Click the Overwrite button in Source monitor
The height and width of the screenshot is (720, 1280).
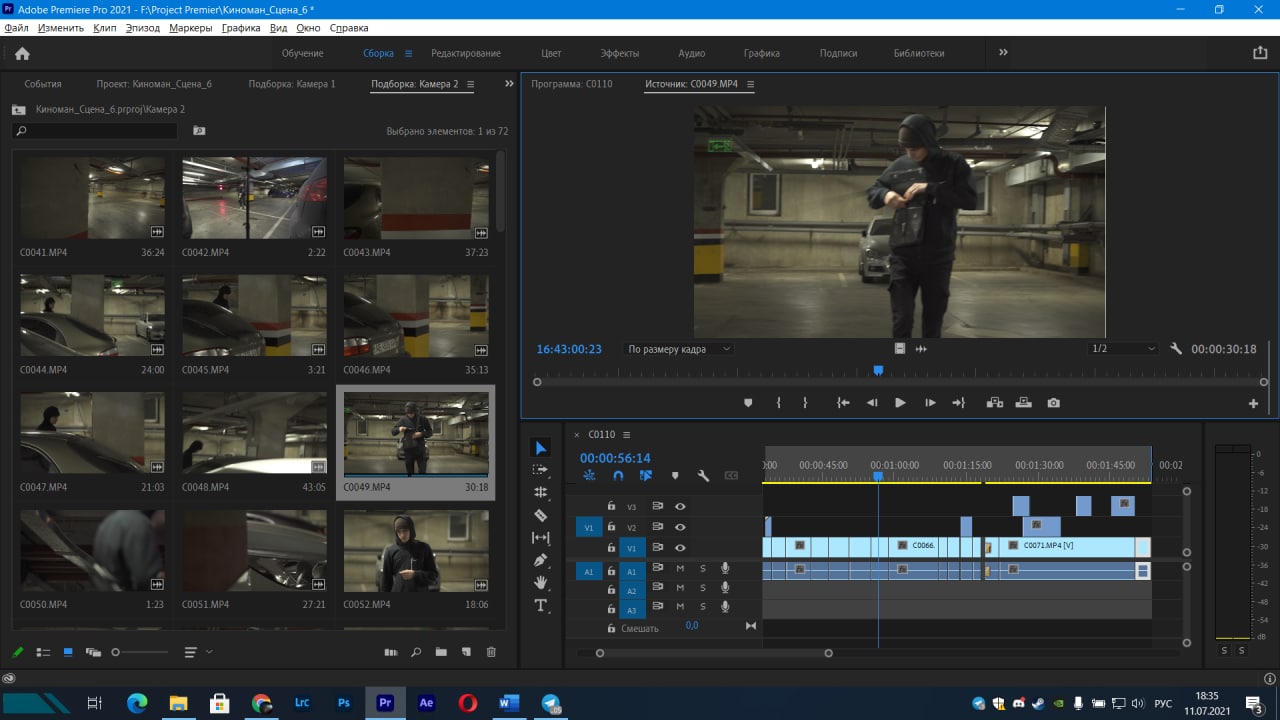coord(1023,403)
